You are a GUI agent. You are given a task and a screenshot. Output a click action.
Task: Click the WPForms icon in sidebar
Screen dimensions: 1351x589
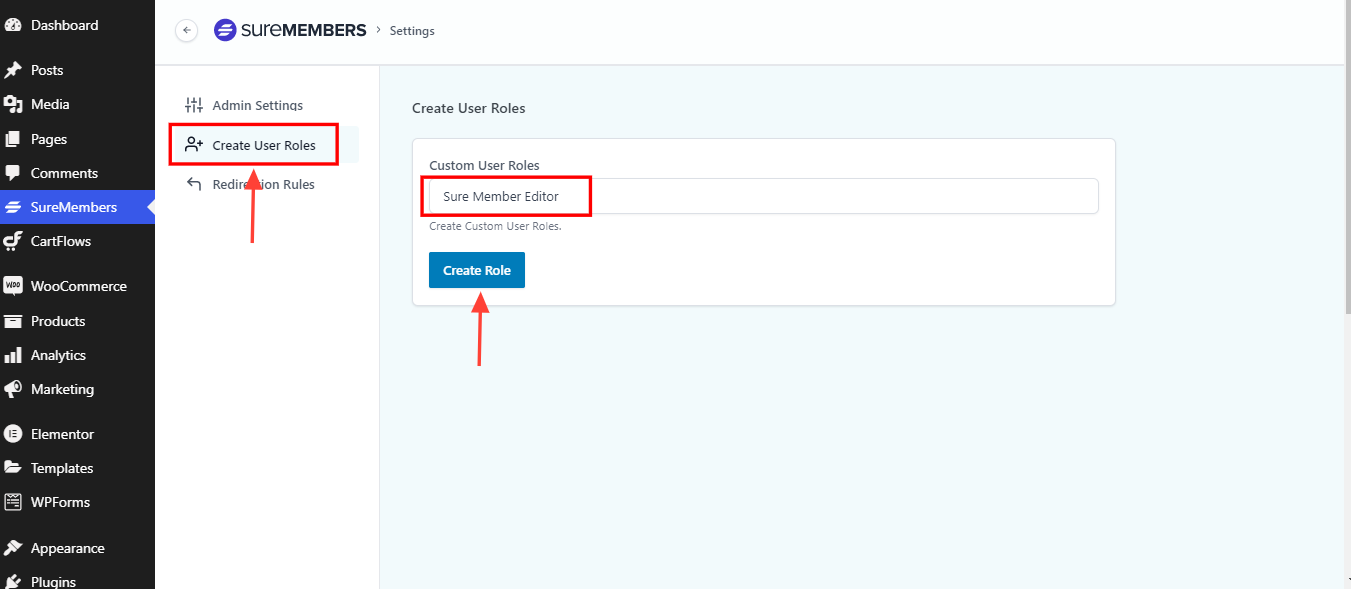[13, 502]
